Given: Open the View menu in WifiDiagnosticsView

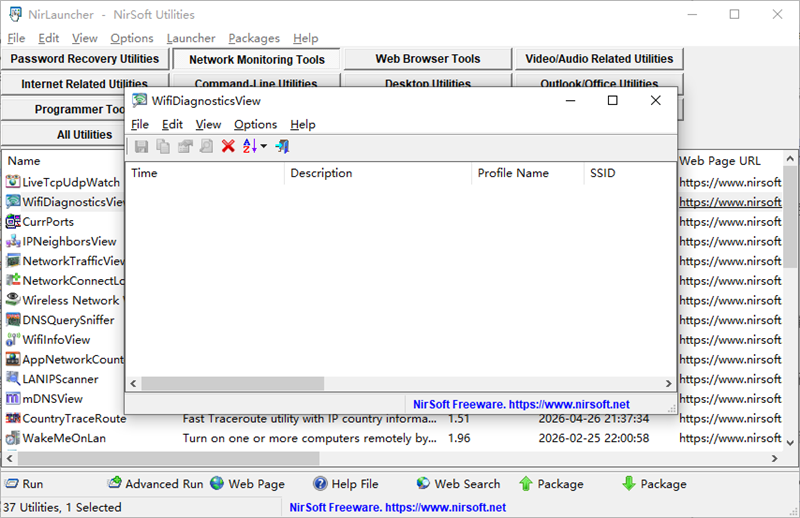Looking at the screenshot, I should 208,125.
